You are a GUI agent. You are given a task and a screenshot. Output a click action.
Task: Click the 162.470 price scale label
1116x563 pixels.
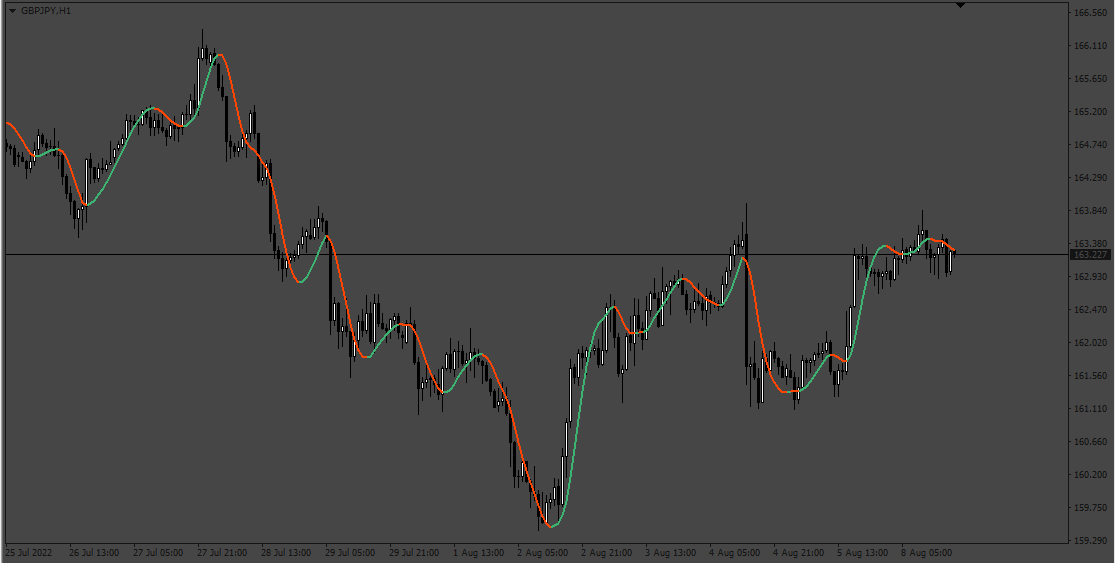(x=1090, y=310)
